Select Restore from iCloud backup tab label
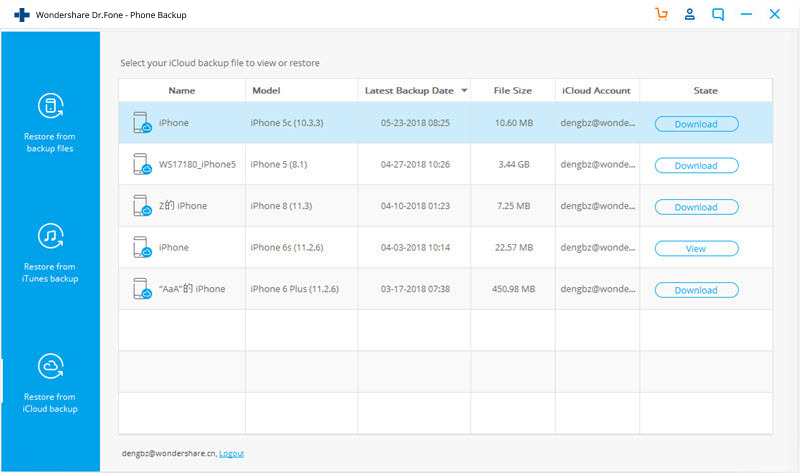The height and width of the screenshot is (473, 800). (50, 403)
